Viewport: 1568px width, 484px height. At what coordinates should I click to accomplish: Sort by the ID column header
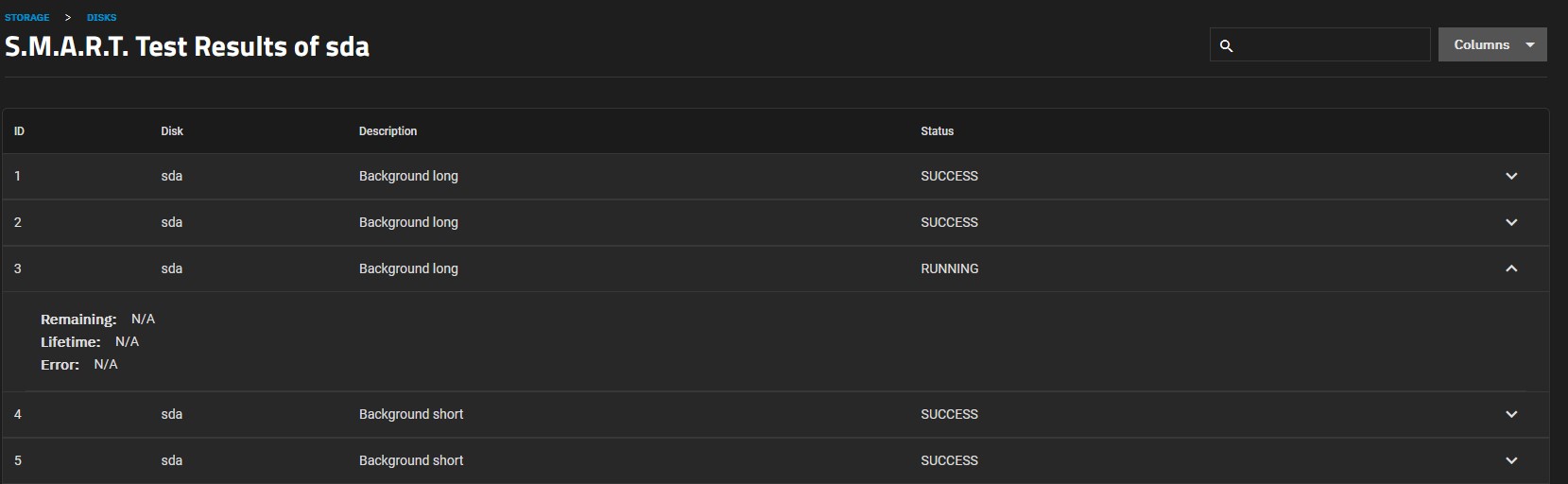19,131
